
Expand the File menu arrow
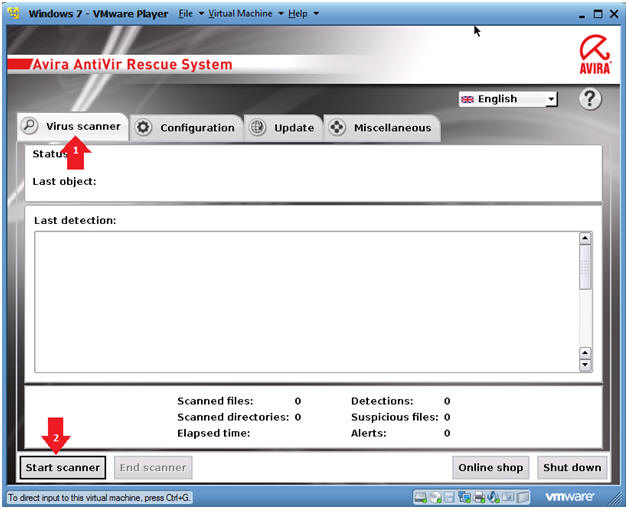[201, 14]
